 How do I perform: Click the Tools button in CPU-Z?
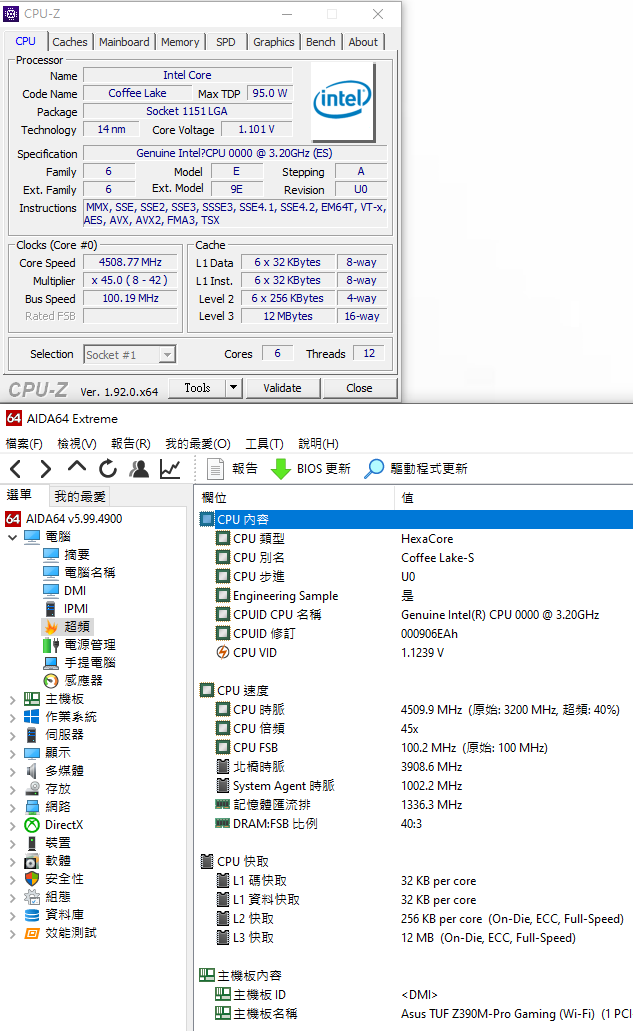(197, 388)
